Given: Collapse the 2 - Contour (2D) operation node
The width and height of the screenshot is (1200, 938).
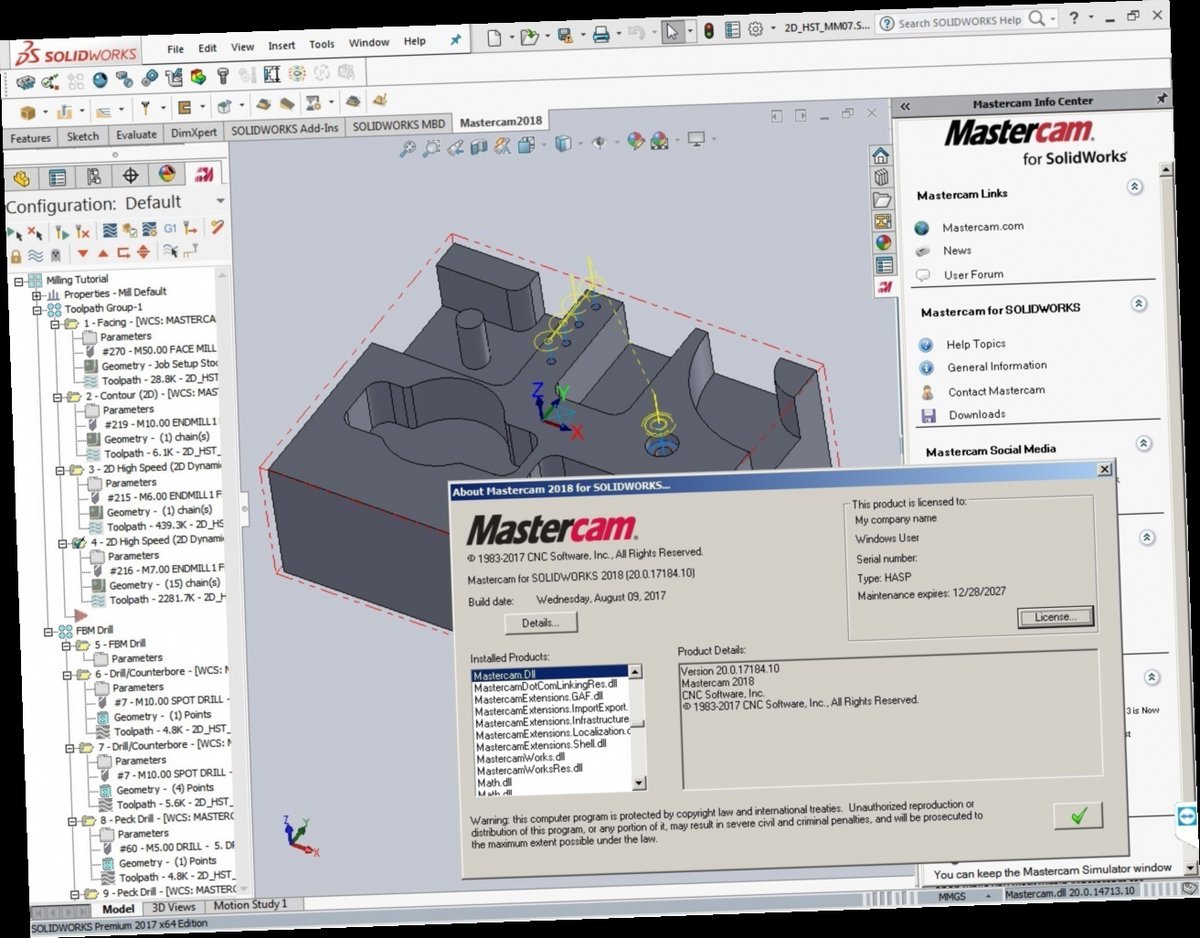Looking at the screenshot, I should (x=59, y=398).
